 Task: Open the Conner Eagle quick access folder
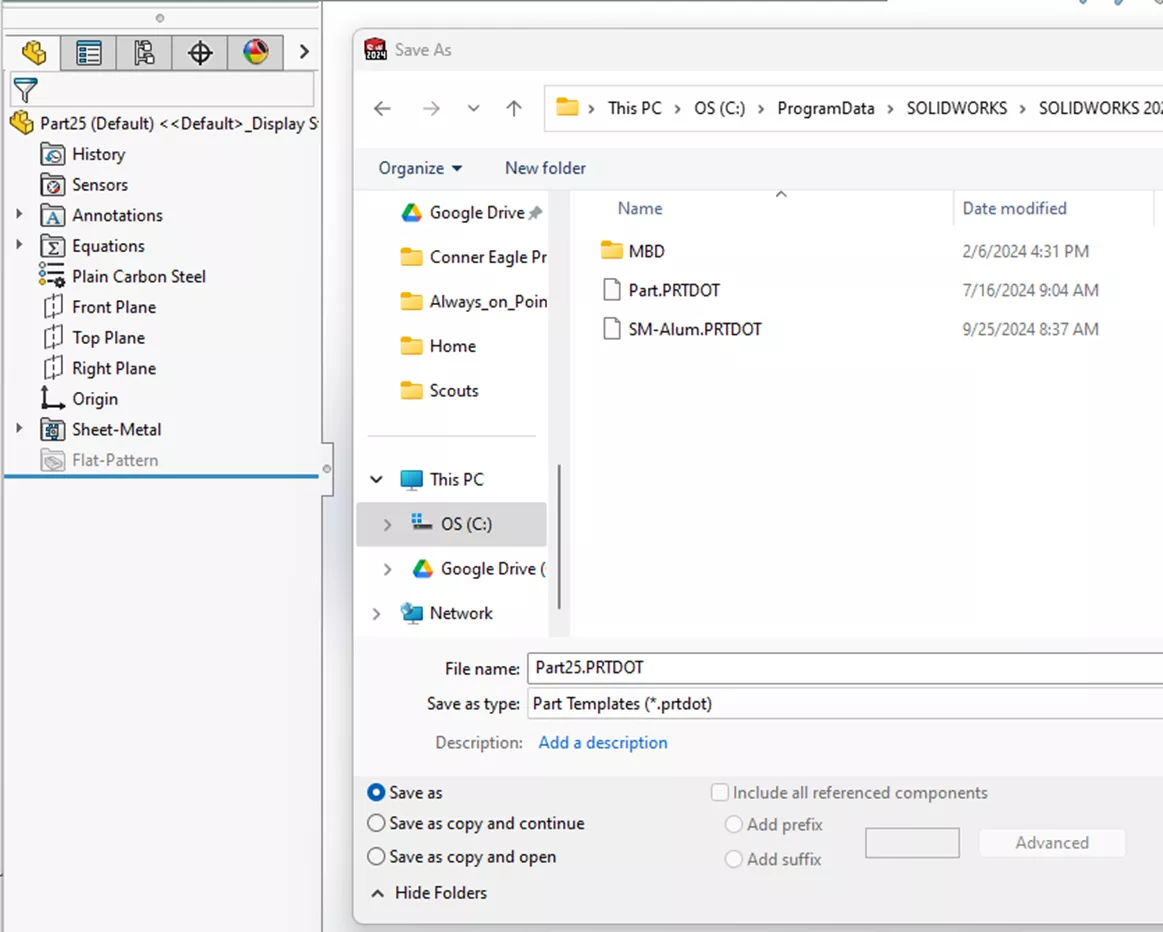(472, 257)
